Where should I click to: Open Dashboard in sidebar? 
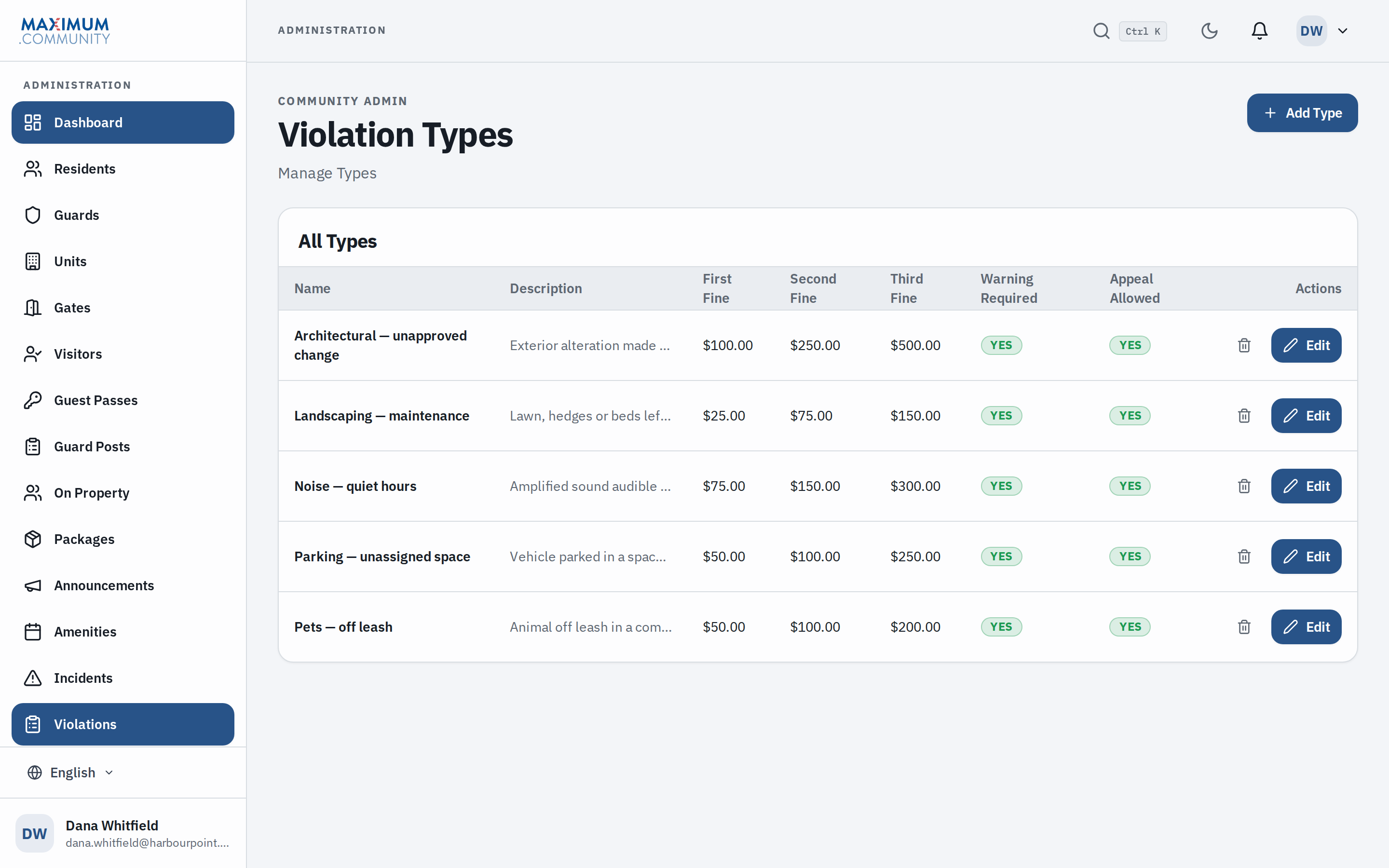[123, 122]
